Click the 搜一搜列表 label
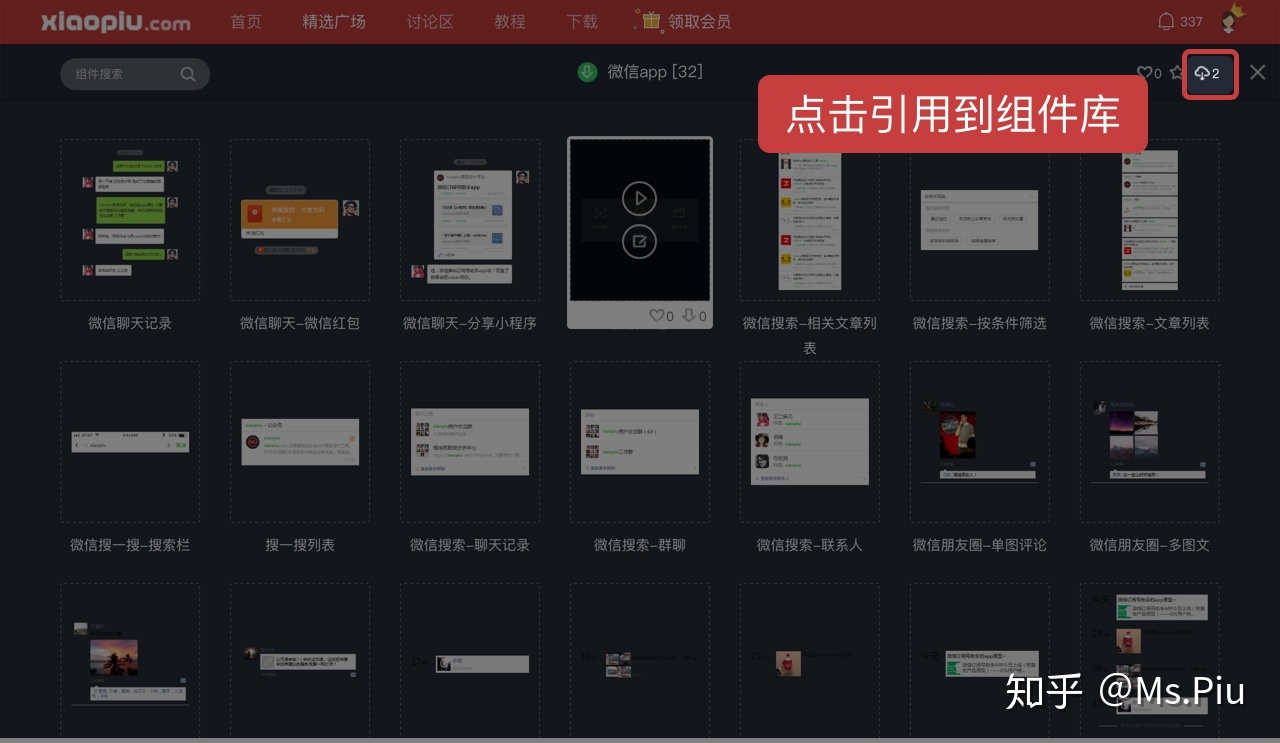Screen dimensions: 1280x743 [300, 545]
